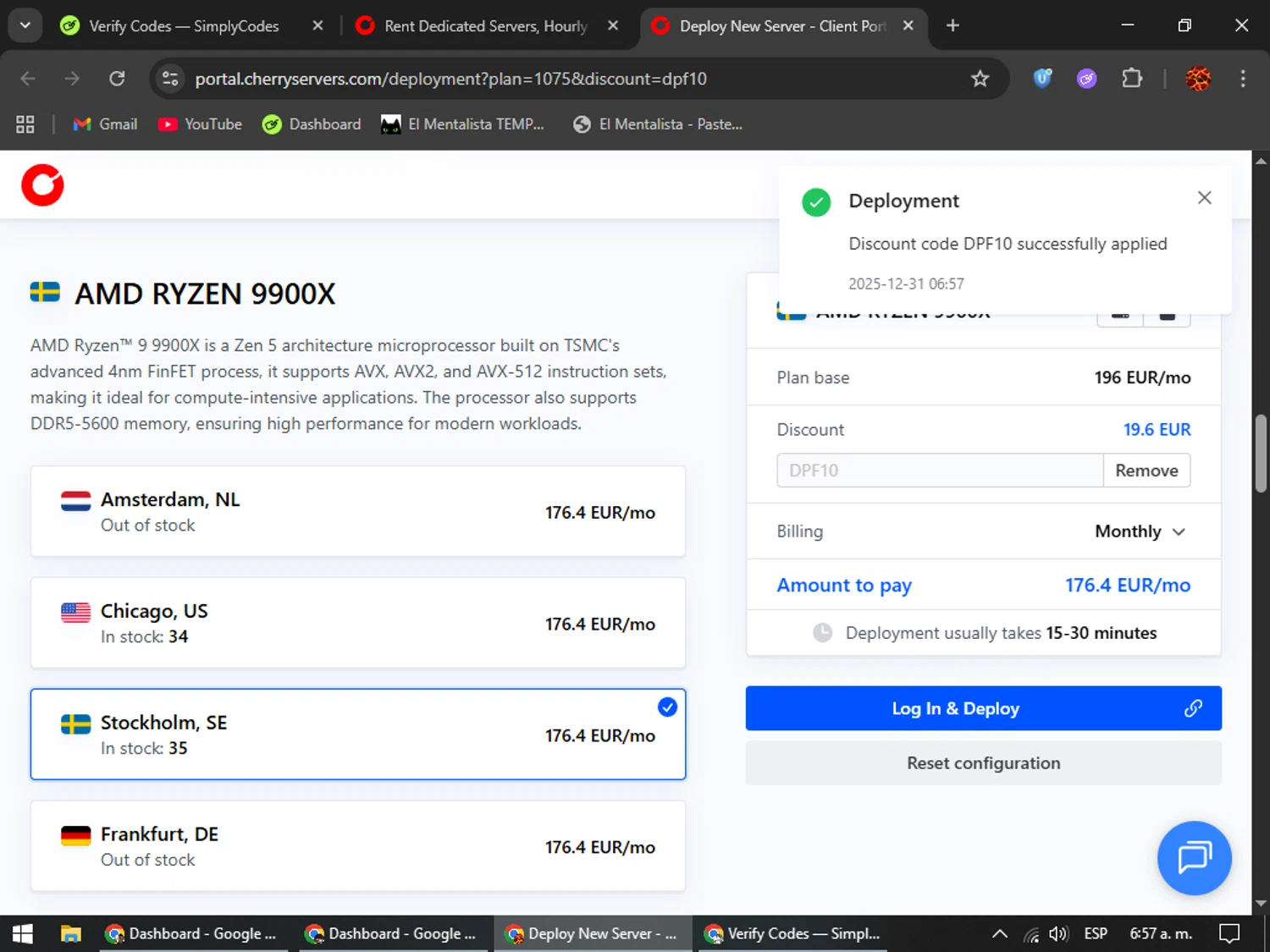Select the Stockholm, SE location card
This screenshot has height=952, width=1270.
point(358,735)
